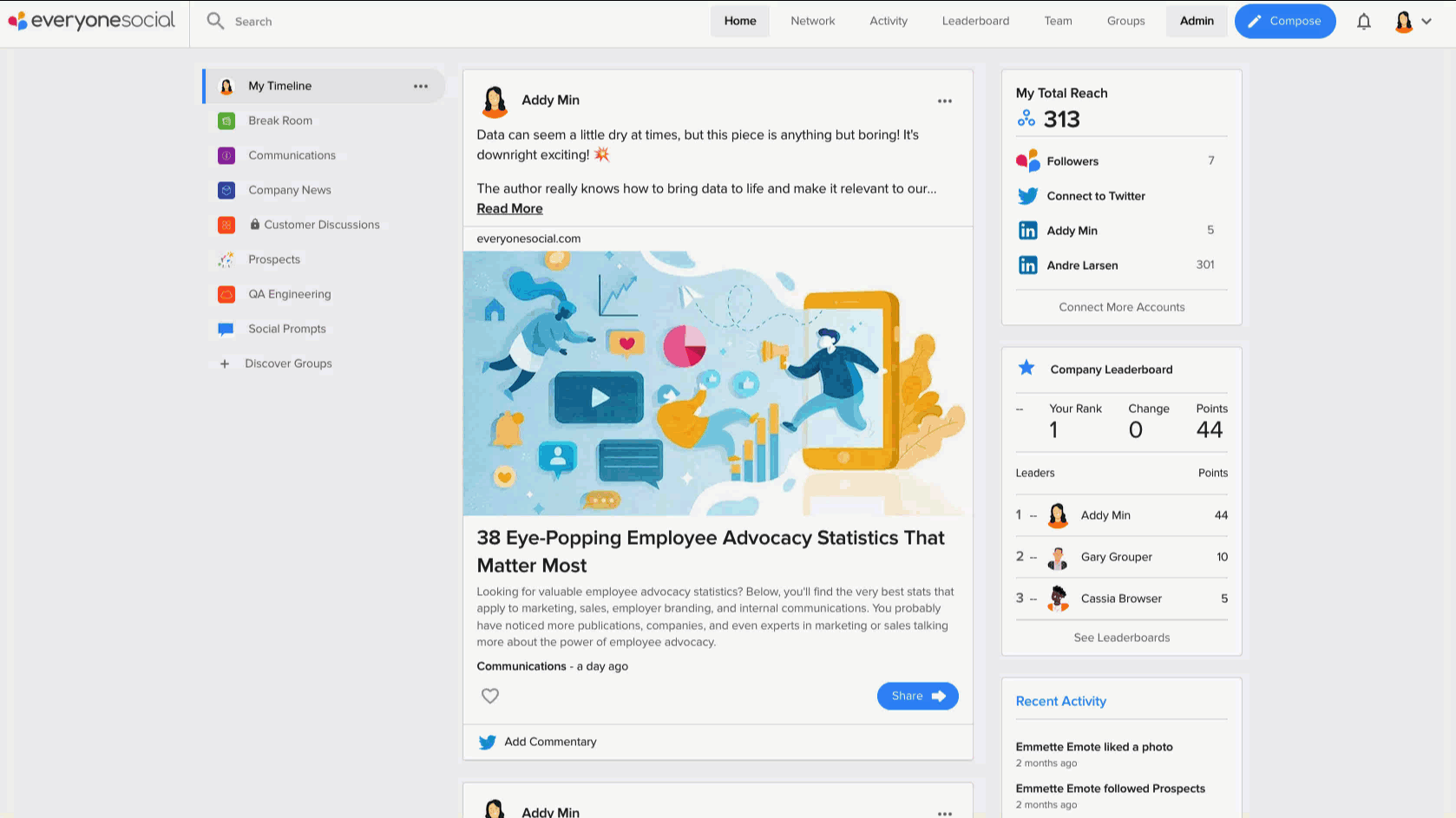Open Recent Activity heading link
The width and height of the screenshot is (1456, 818).
(x=1061, y=701)
